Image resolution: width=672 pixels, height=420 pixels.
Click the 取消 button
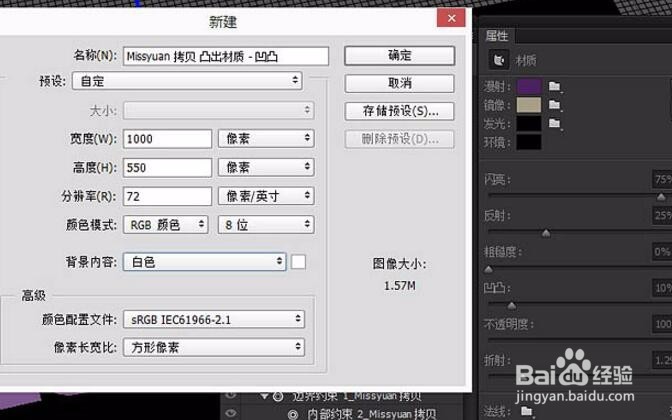399,83
